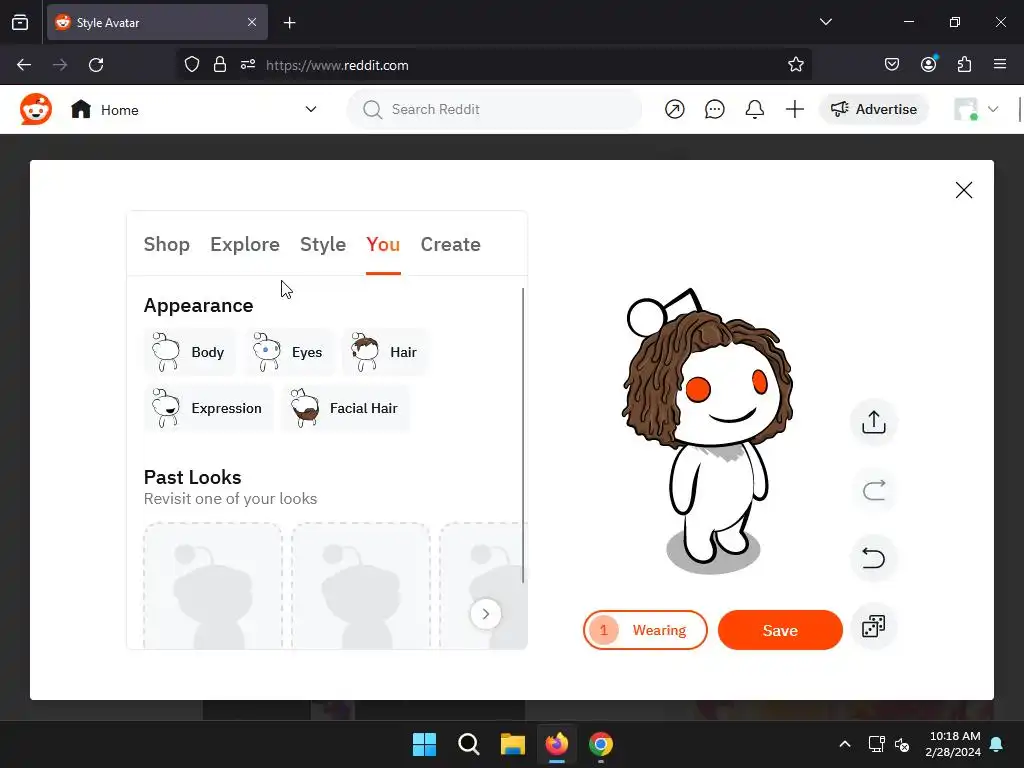The width and height of the screenshot is (1024, 768).
Task: Save the avatar
Action: coord(780,630)
